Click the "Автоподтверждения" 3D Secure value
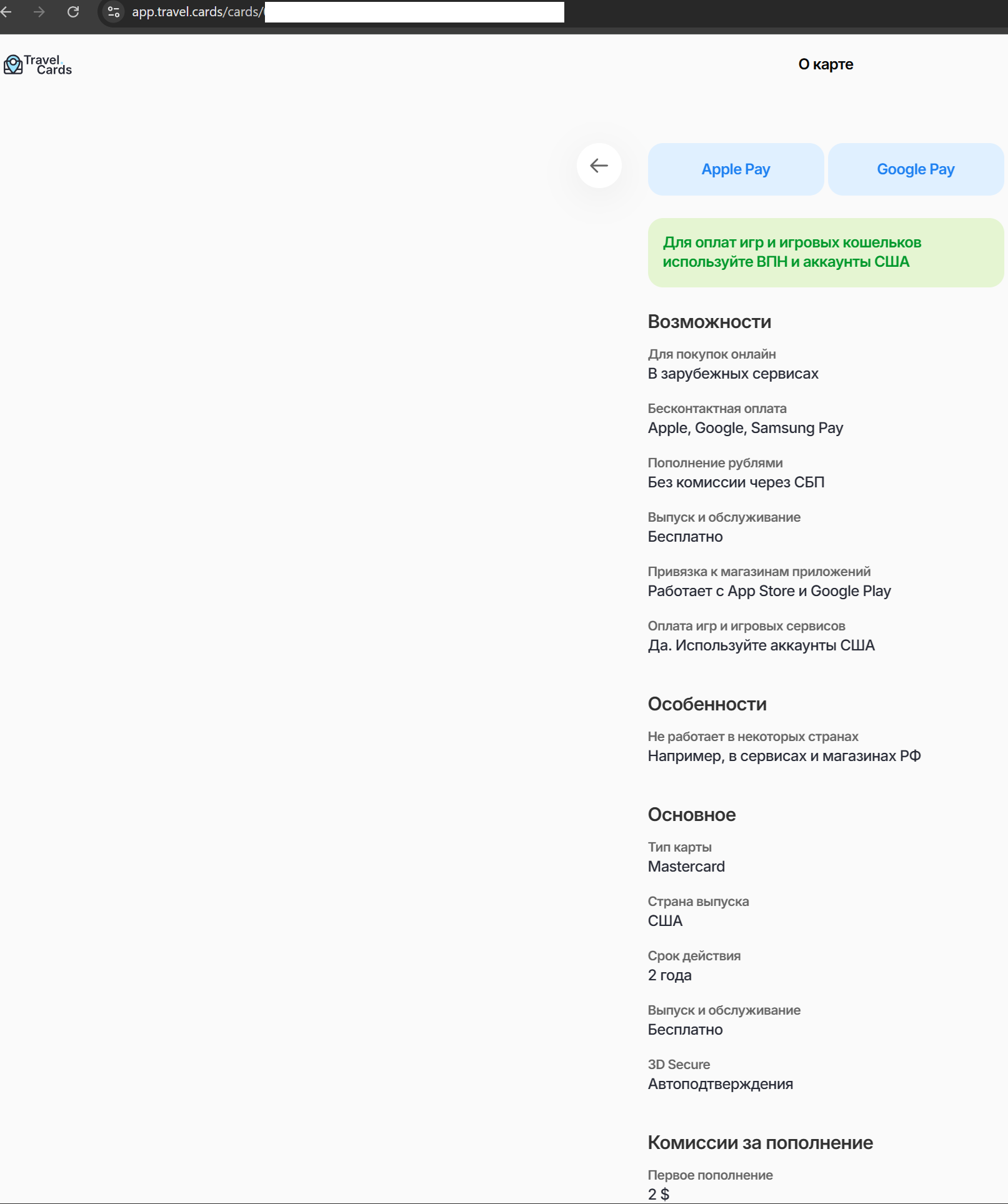 click(x=720, y=1084)
